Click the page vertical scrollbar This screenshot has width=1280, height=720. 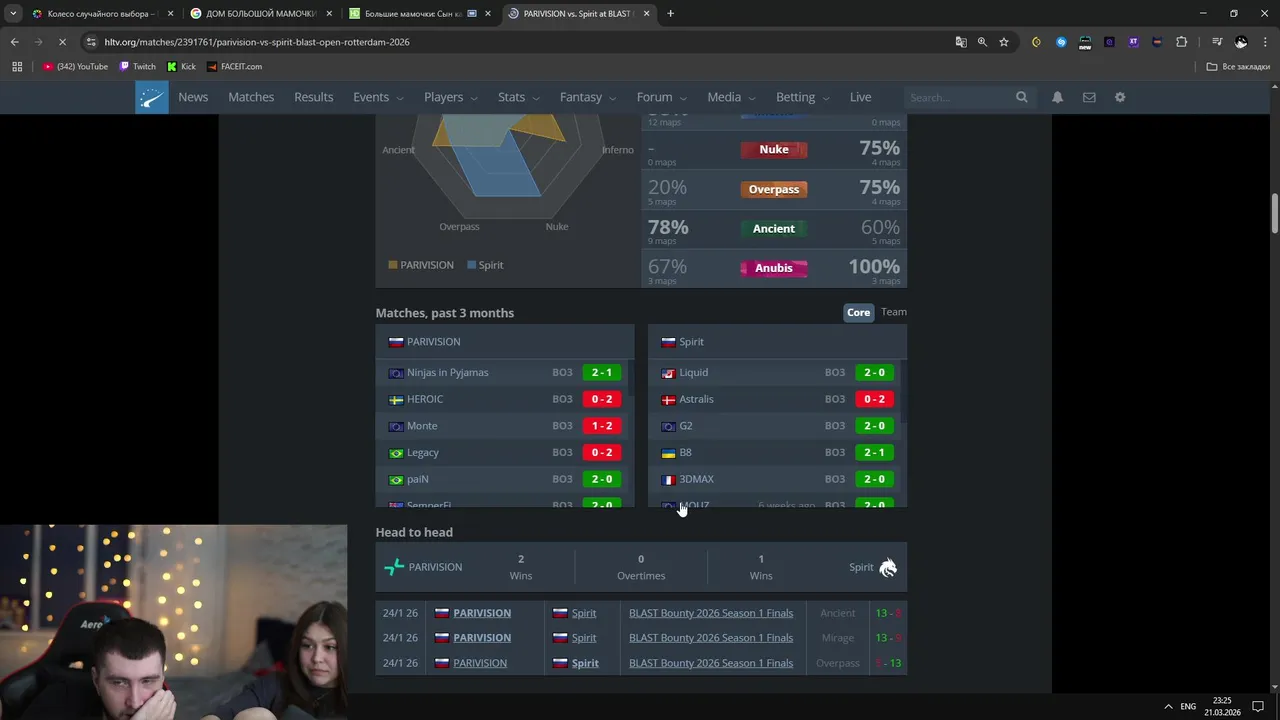click(1275, 215)
